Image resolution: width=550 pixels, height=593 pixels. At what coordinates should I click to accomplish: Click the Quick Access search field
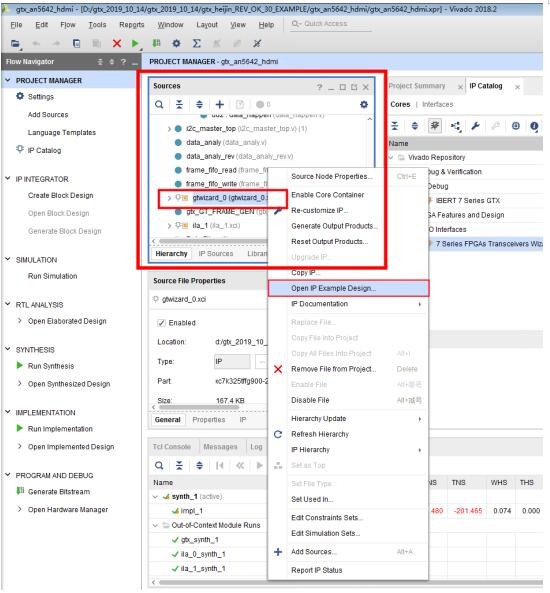tap(331, 24)
